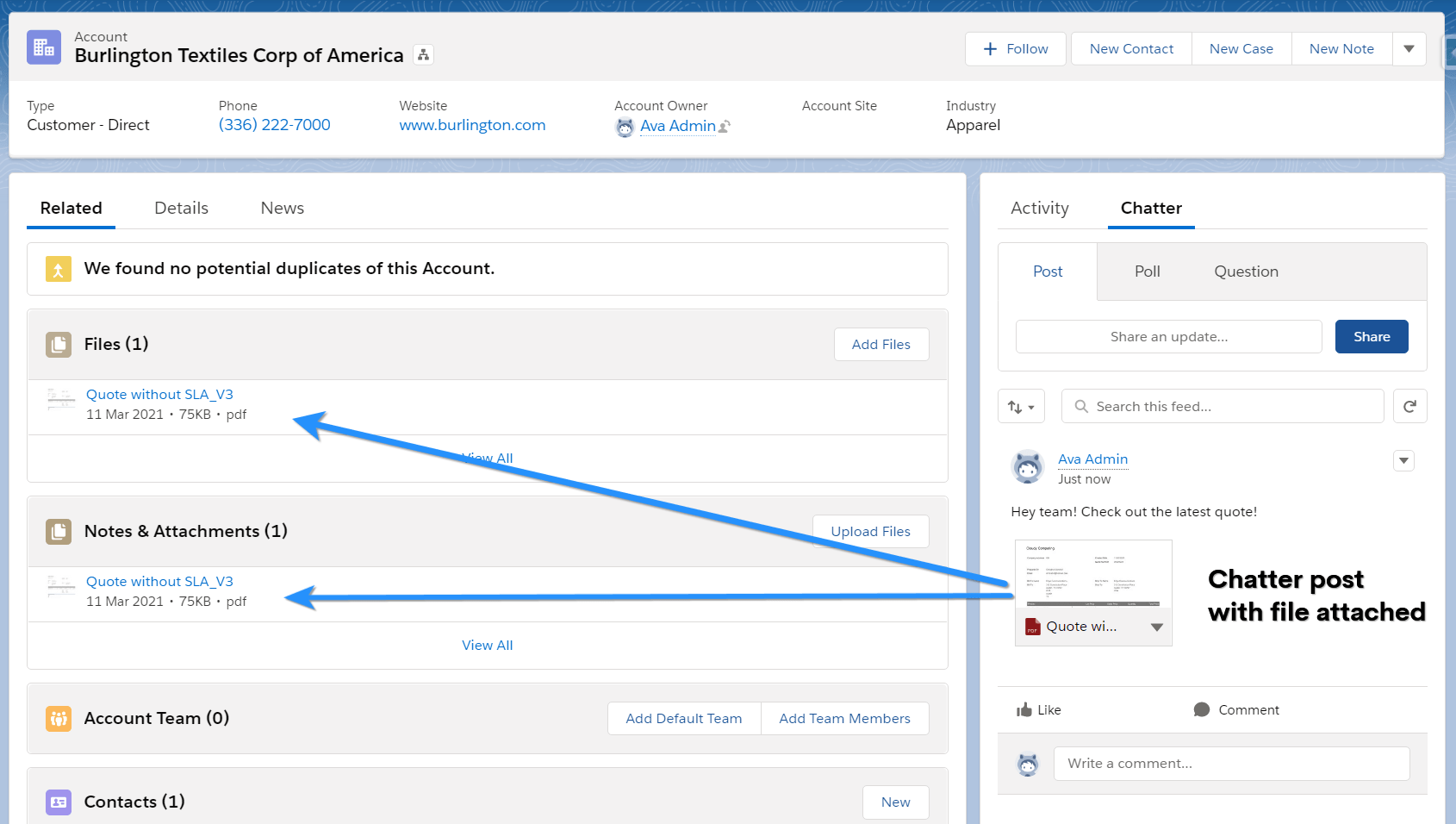Click the duplicates check icon

tap(57, 268)
